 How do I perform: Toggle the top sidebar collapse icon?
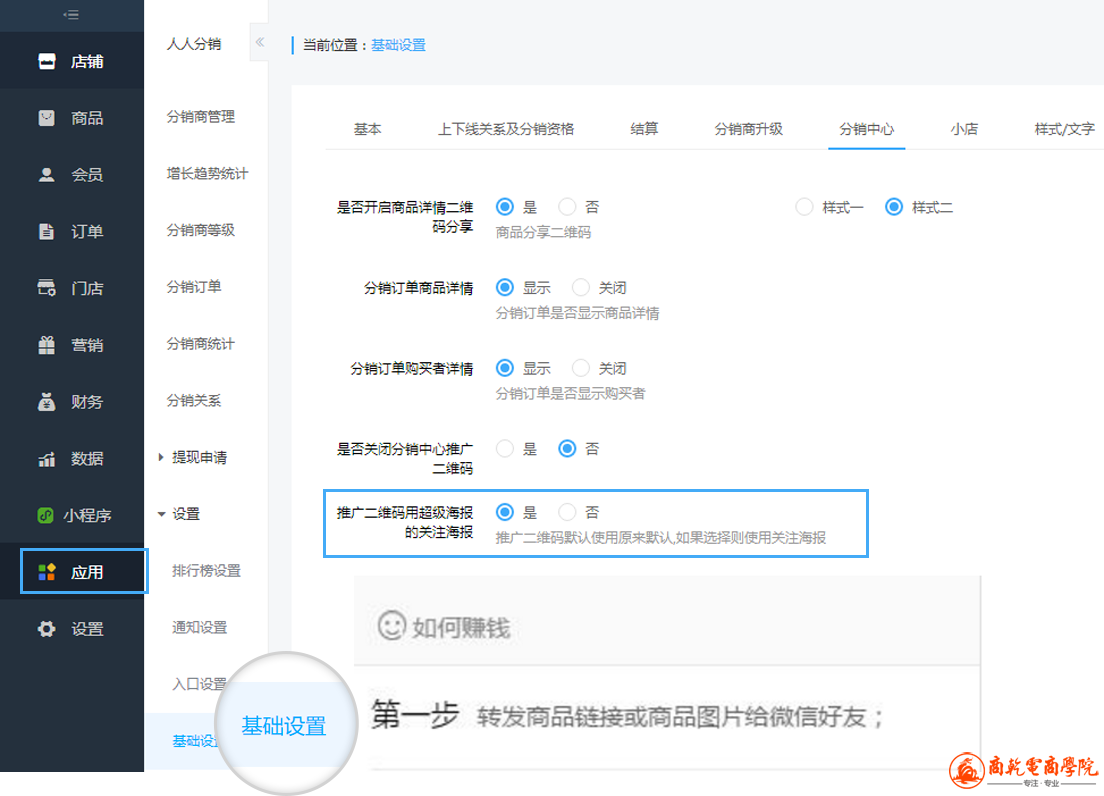point(71,15)
